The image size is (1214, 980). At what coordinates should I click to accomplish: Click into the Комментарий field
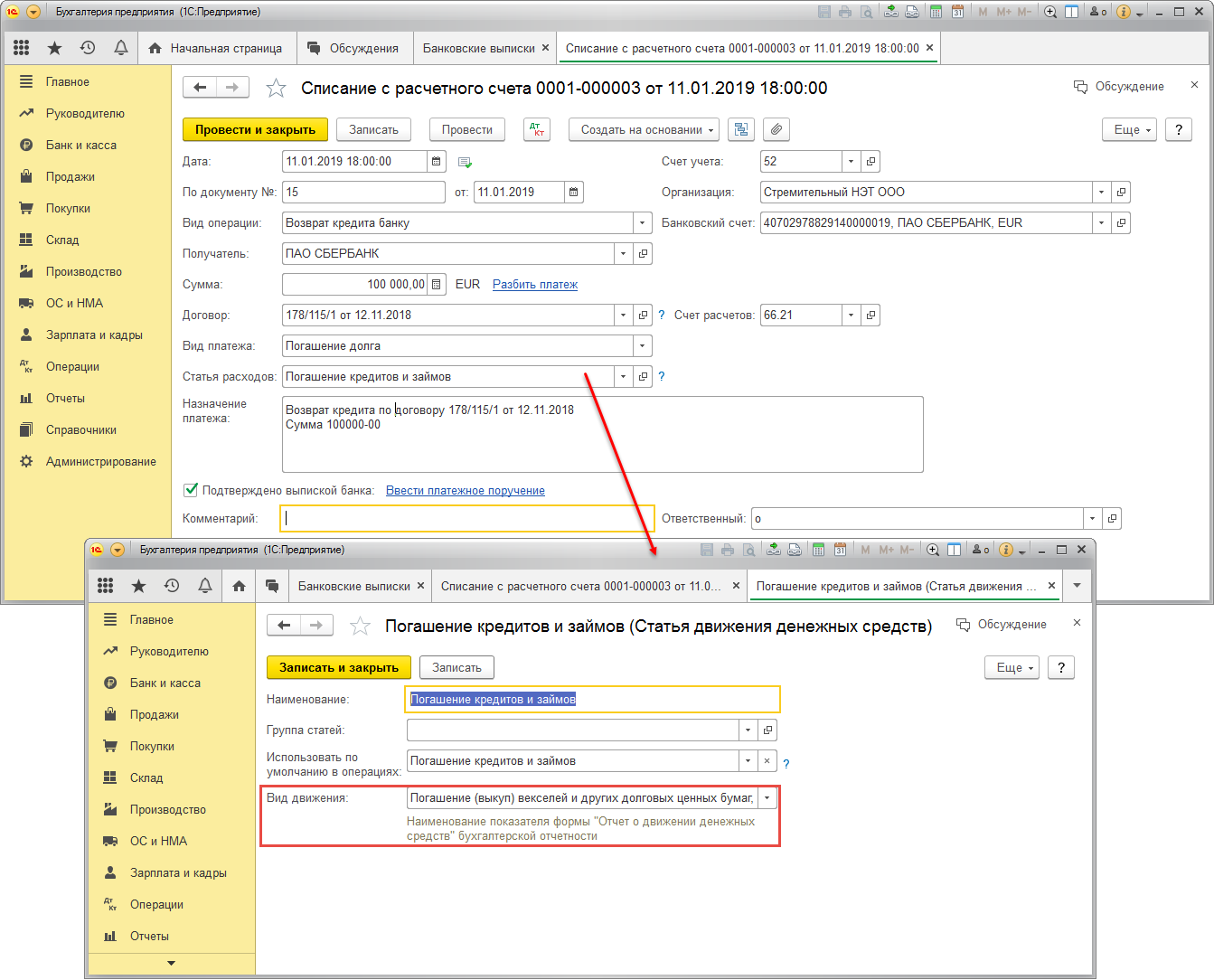pyautogui.click(x=466, y=519)
